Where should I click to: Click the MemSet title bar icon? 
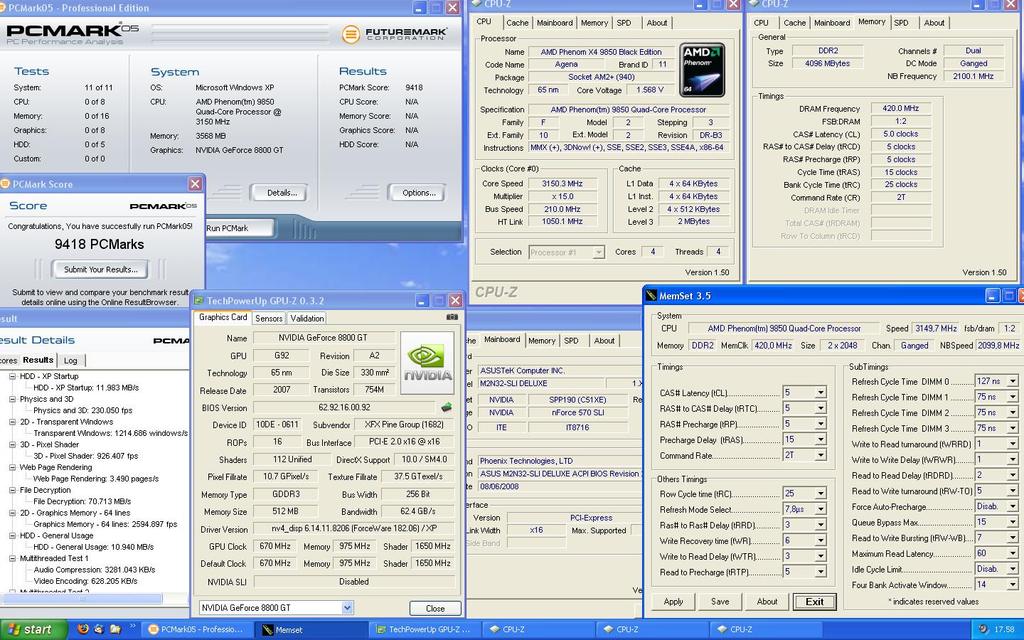pyautogui.click(x=650, y=296)
